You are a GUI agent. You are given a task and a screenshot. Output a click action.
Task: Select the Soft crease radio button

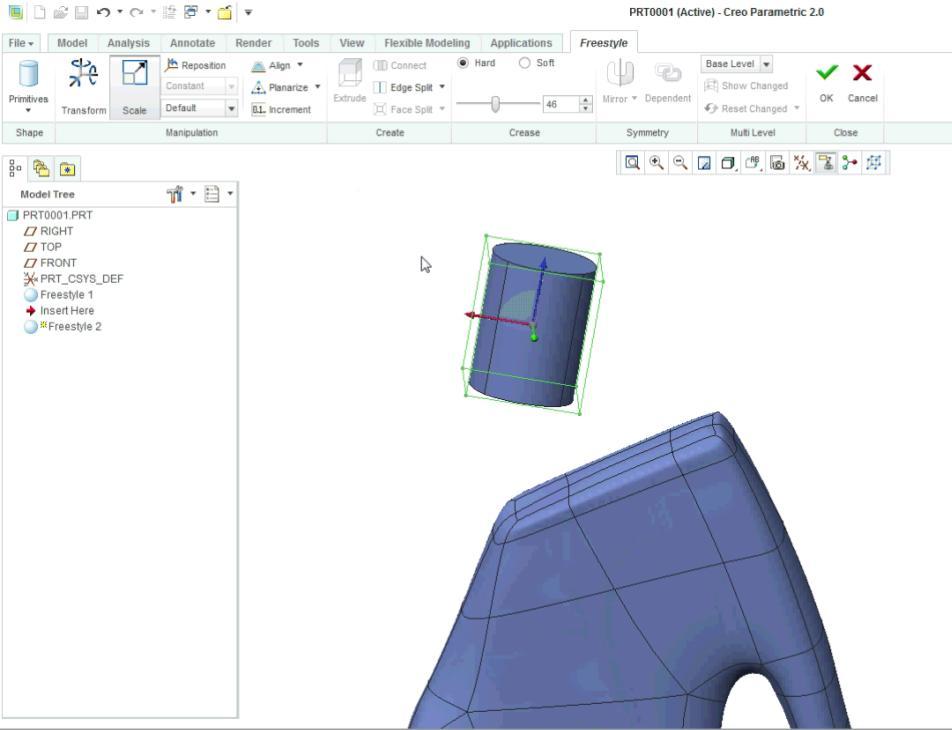click(x=525, y=63)
